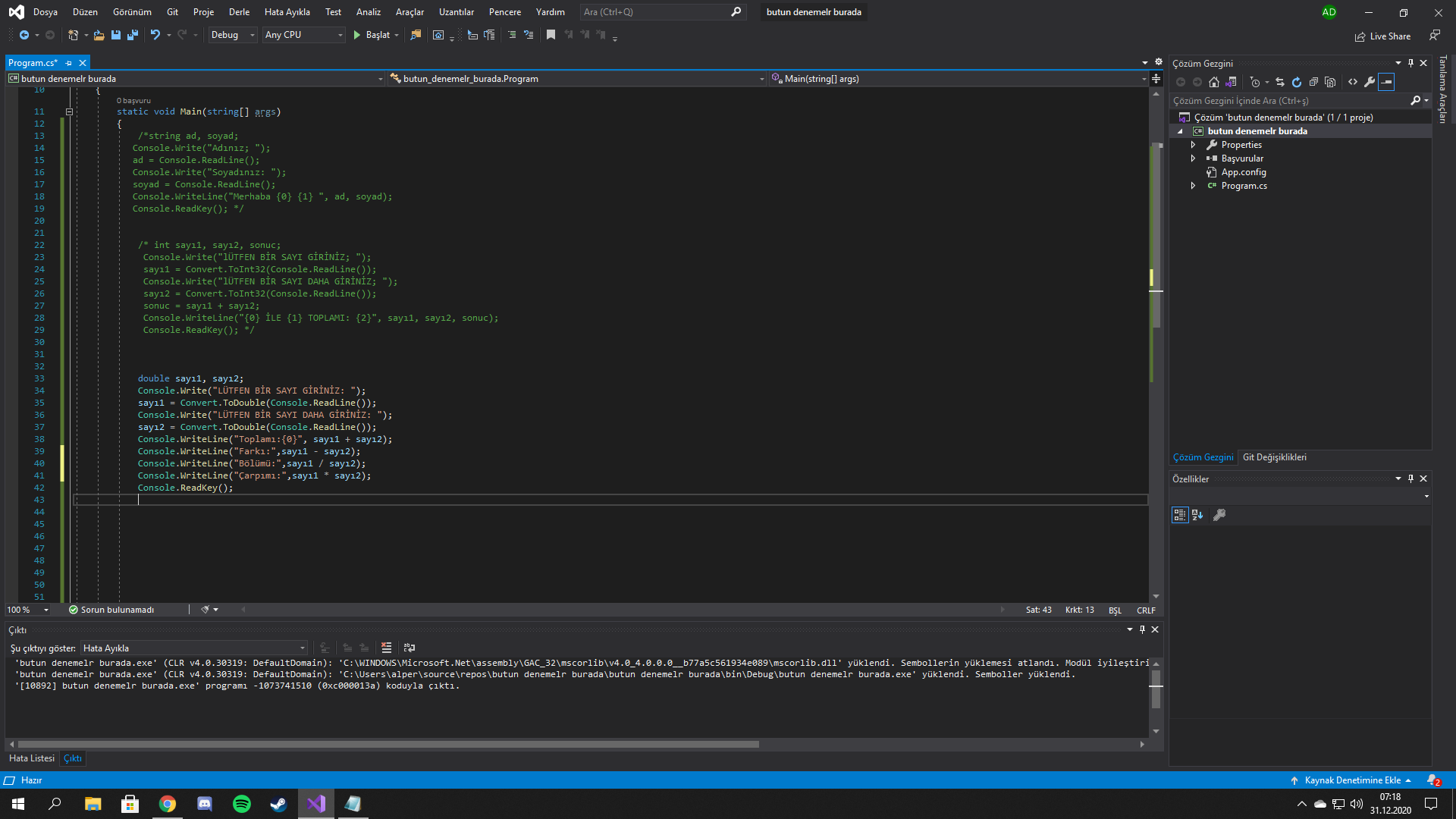Open the Debug configuration dropdown
1456x819 pixels.
233,35
